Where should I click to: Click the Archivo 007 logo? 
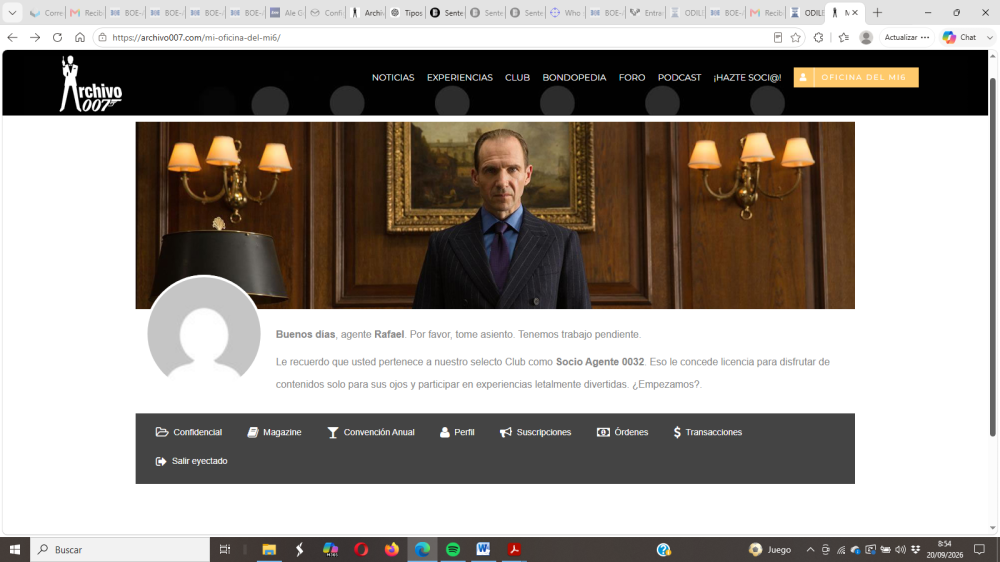click(91, 84)
